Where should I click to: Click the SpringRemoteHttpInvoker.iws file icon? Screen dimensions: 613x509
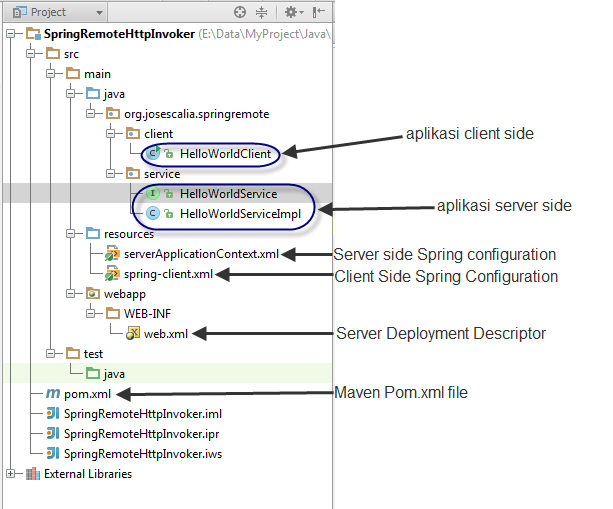click(53, 453)
